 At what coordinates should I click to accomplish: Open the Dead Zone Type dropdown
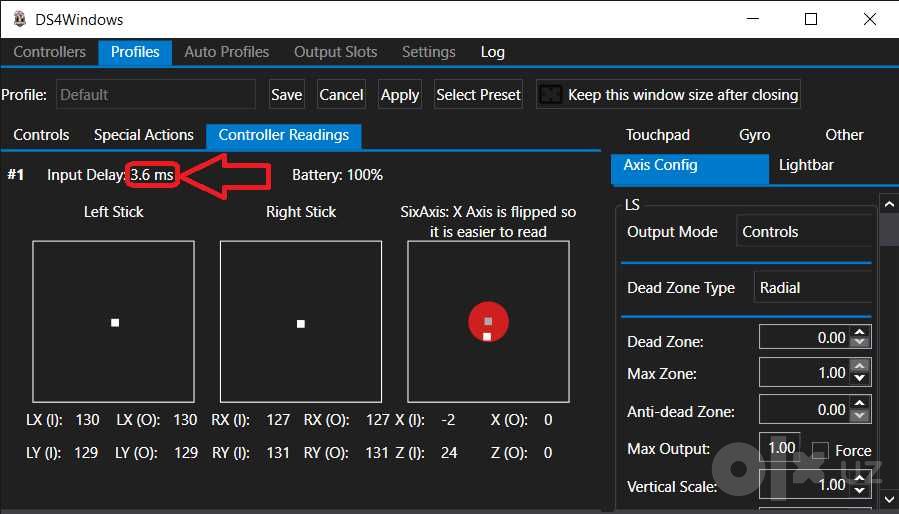(813, 287)
